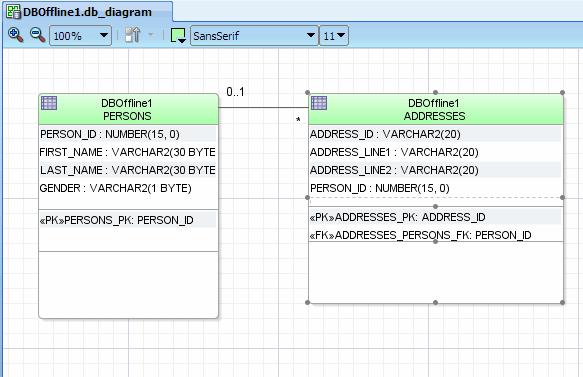
Task: Select the ADDRESSES_PERSONS_FK foreign key constraint
Action: [435, 235]
